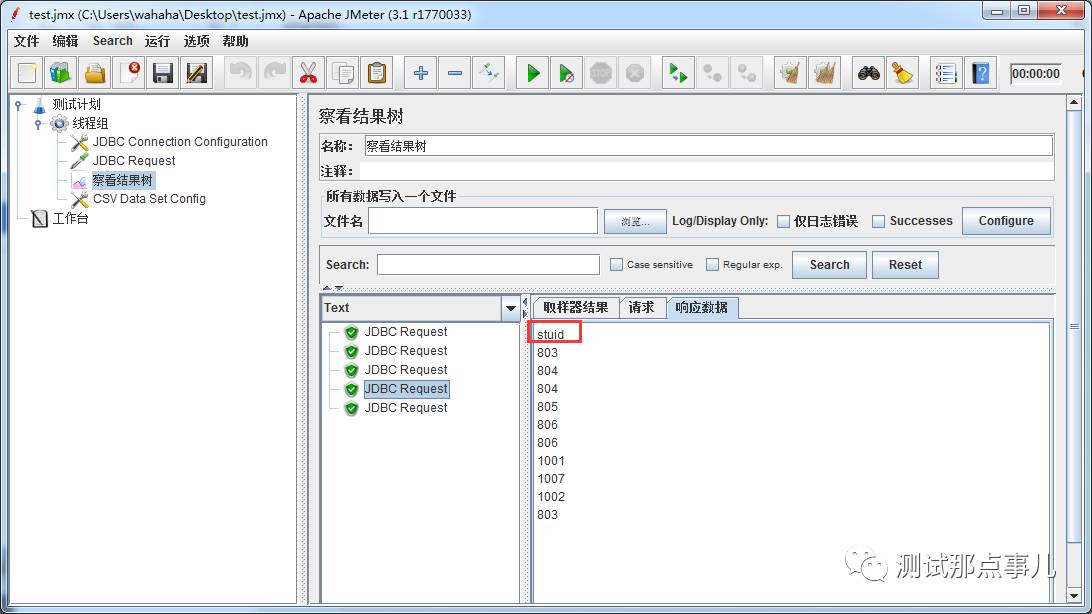Collapse all tree nodes with minus icon

(455, 73)
